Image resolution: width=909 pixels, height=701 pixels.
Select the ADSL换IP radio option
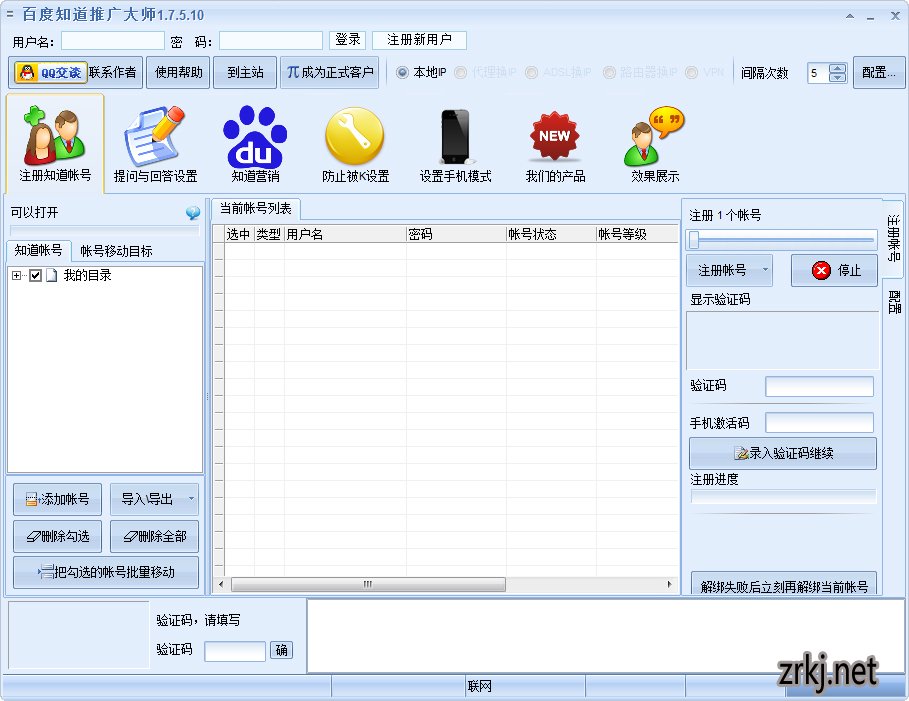click(x=531, y=72)
